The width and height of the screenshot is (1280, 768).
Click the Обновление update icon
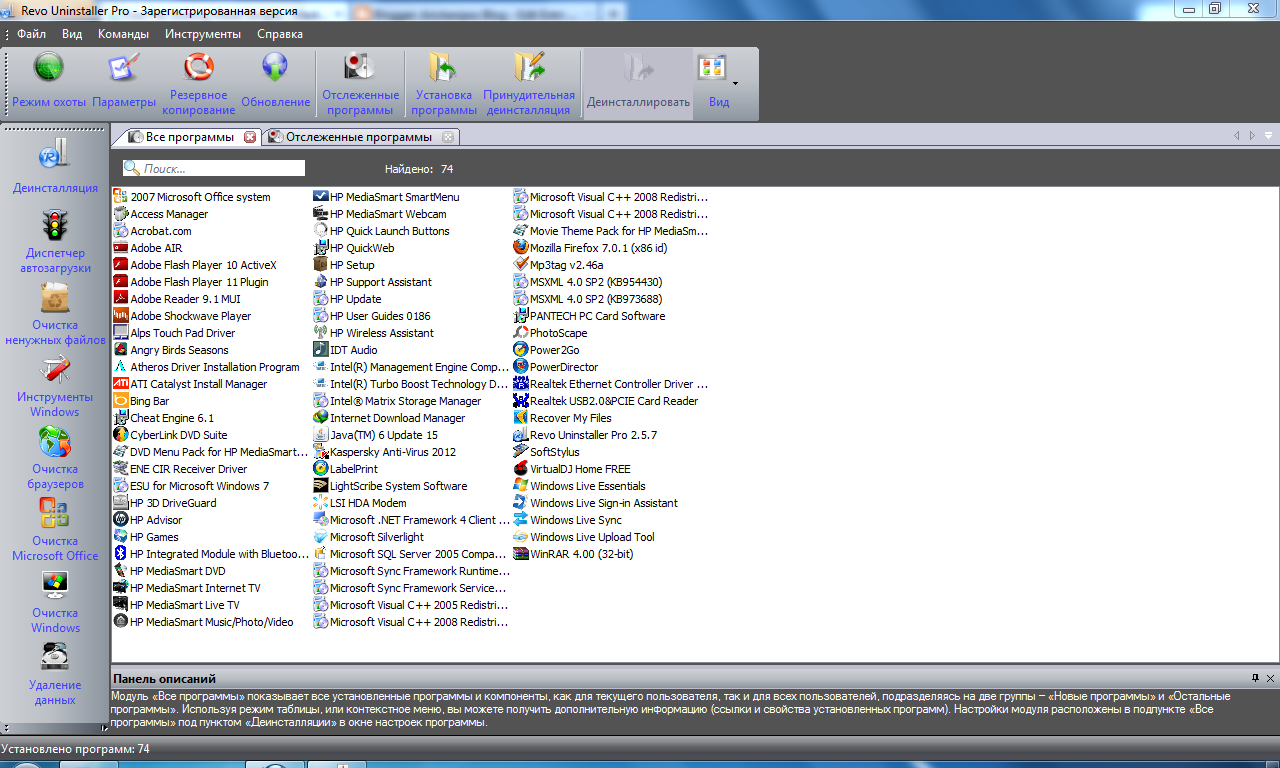click(275, 67)
